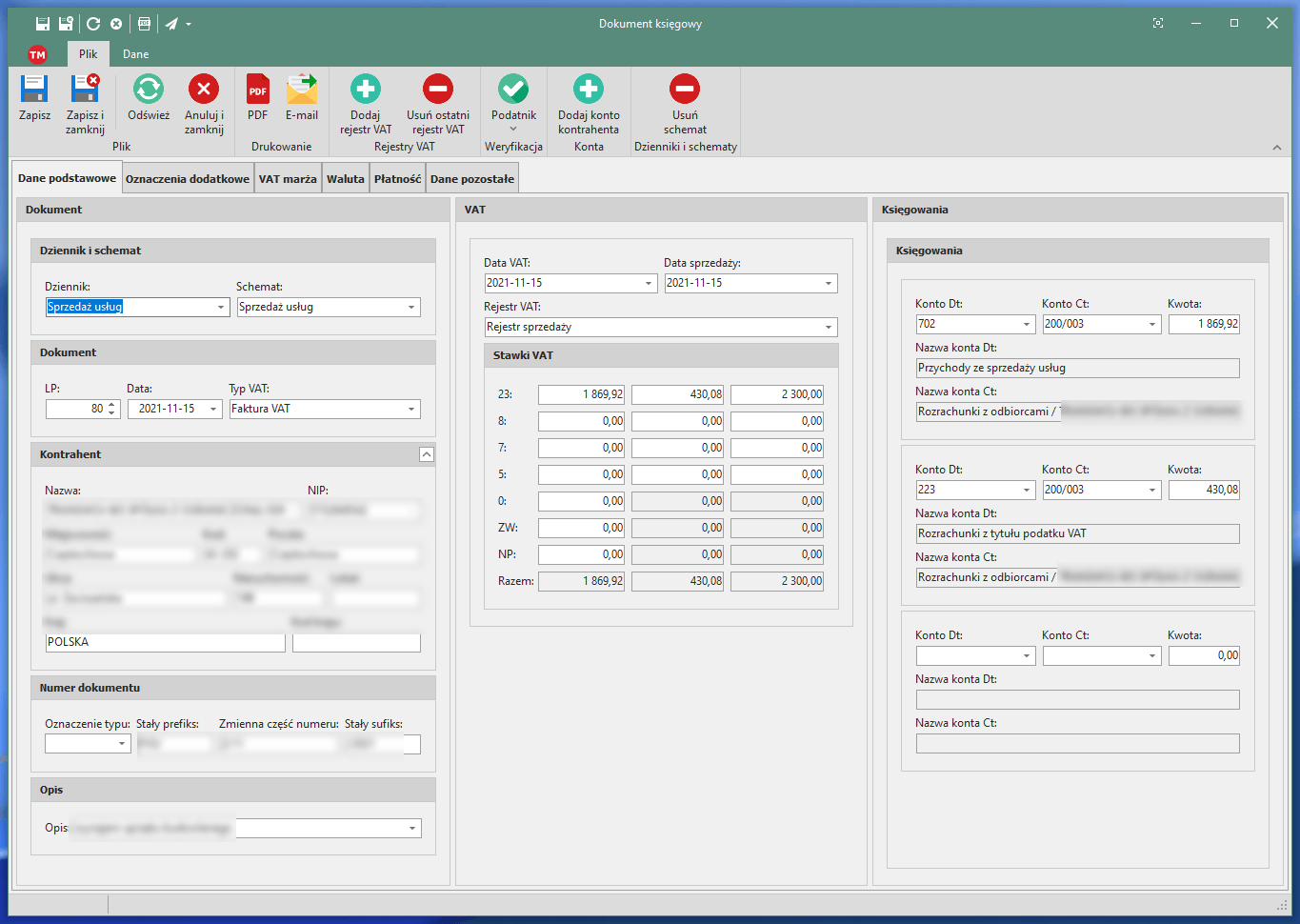
Task: Click Usuń ostatni rejestr VAT icon
Action: point(438,90)
